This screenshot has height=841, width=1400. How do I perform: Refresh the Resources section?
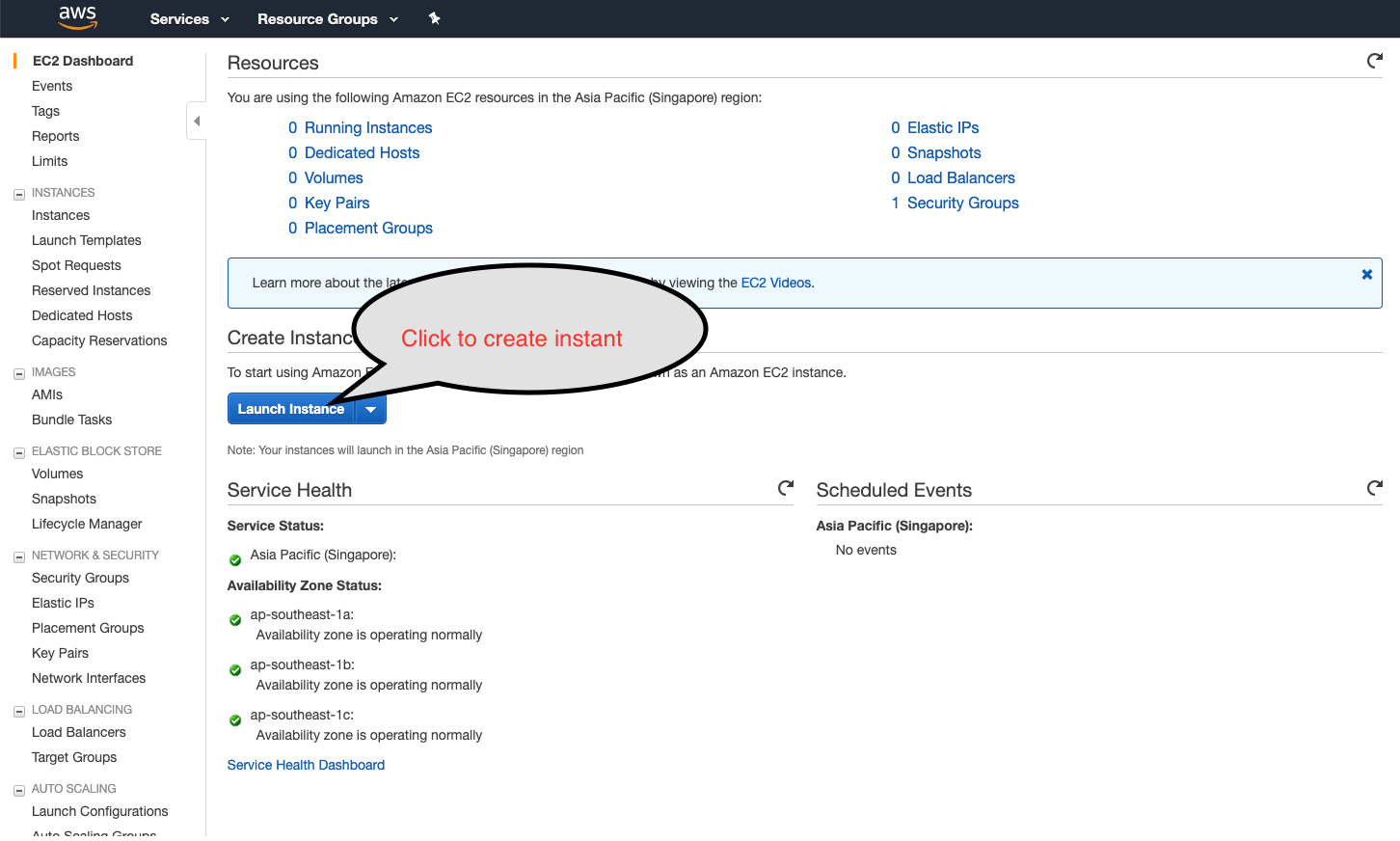pos(1375,62)
